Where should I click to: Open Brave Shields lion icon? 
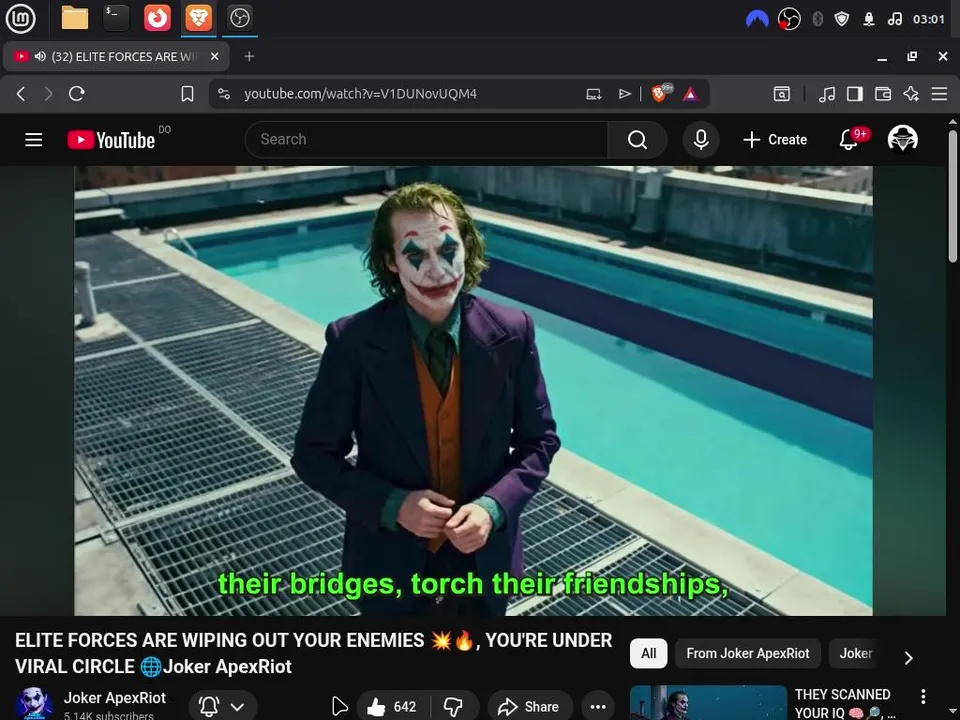pyautogui.click(x=661, y=93)
